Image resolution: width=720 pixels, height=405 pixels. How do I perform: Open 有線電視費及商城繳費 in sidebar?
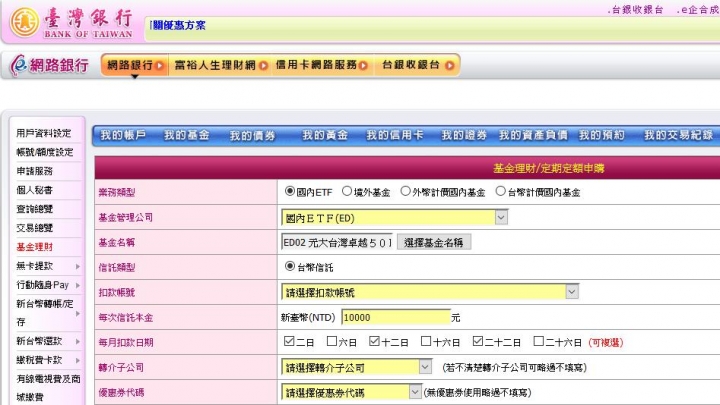(48, 388)
